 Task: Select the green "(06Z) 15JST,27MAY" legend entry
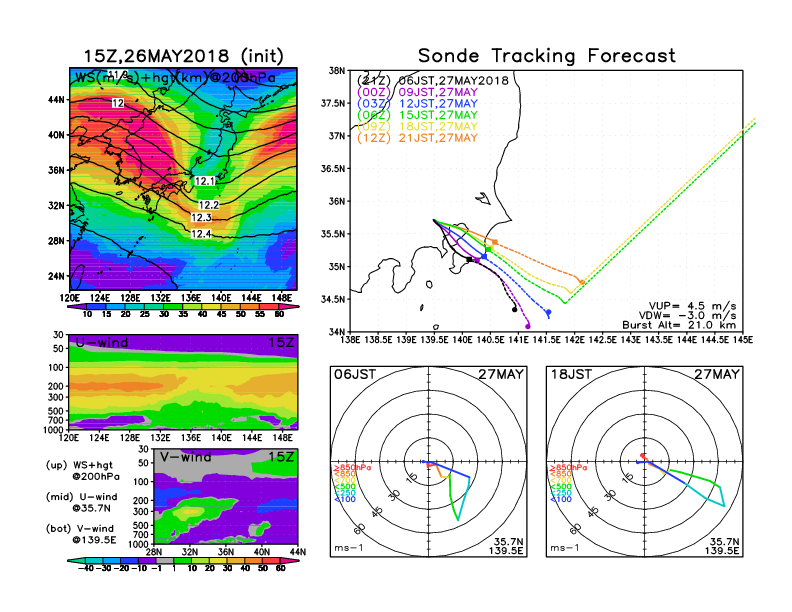click(x=417, y=115)
